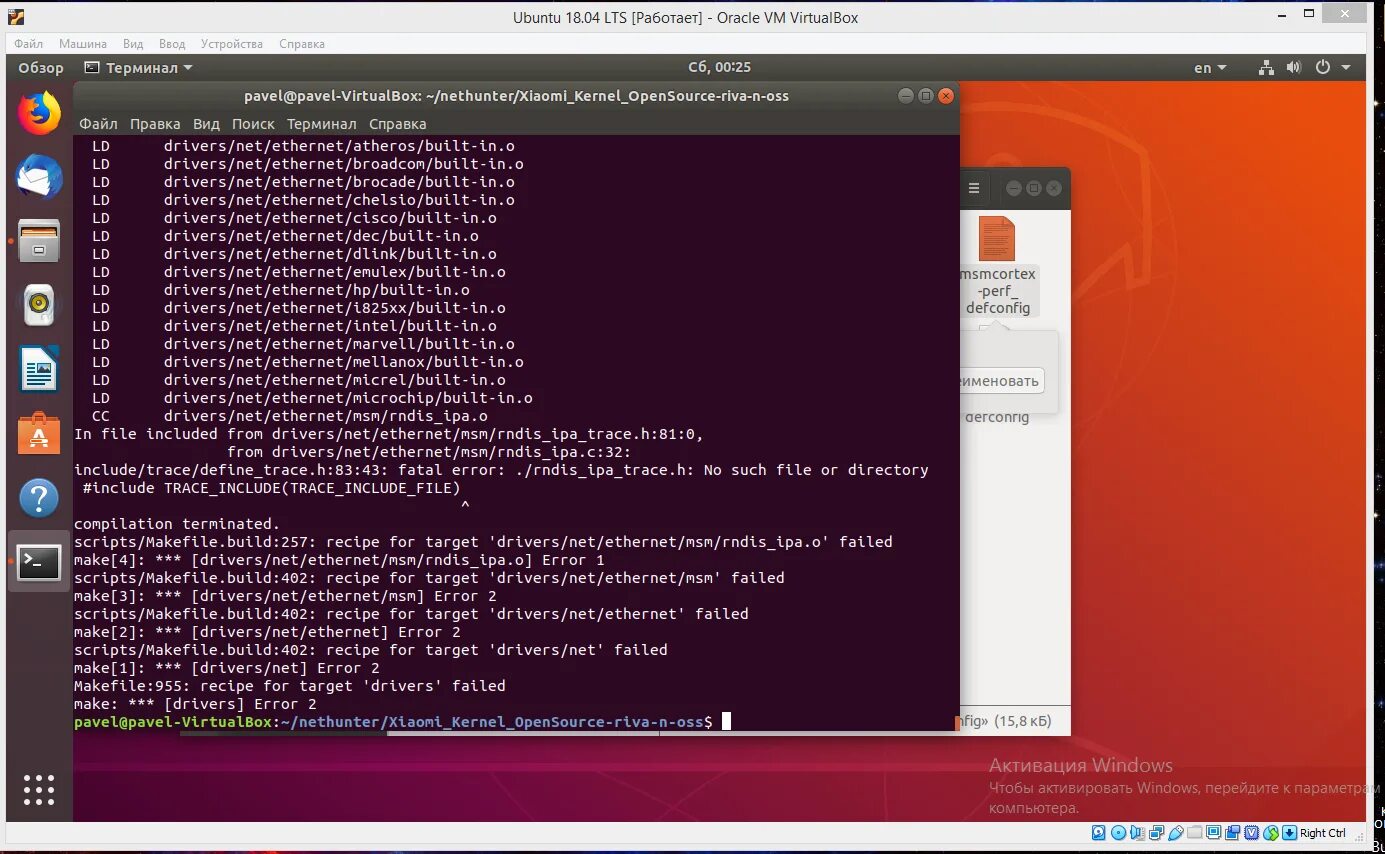Click the virtualization 'V' chip indicator

1251,833
